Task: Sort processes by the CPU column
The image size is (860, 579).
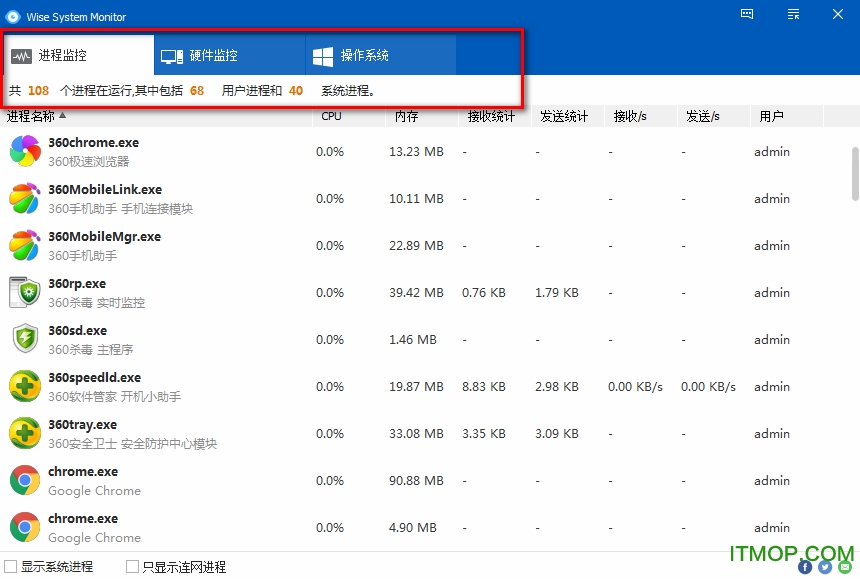Action: click(330, 116)
